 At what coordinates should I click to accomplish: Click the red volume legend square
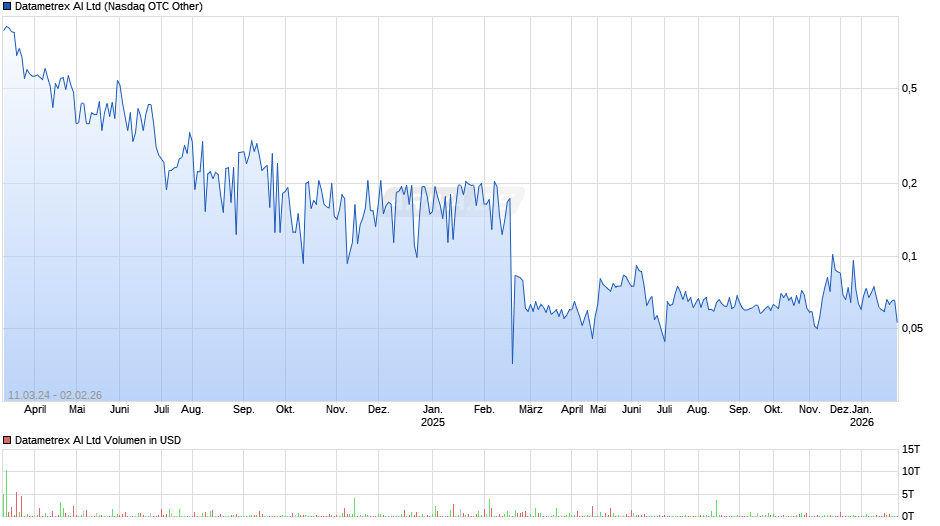[x=7, y=440]
